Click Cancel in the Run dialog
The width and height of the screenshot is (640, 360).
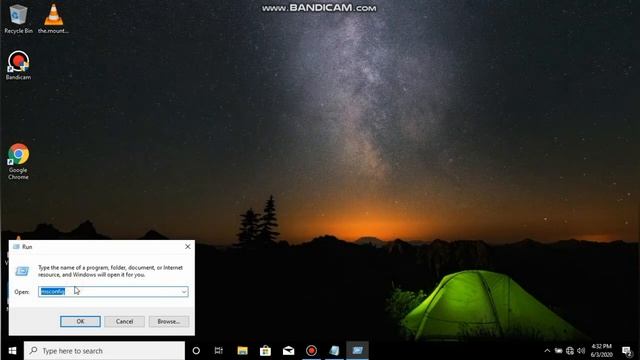pos(124,321)
